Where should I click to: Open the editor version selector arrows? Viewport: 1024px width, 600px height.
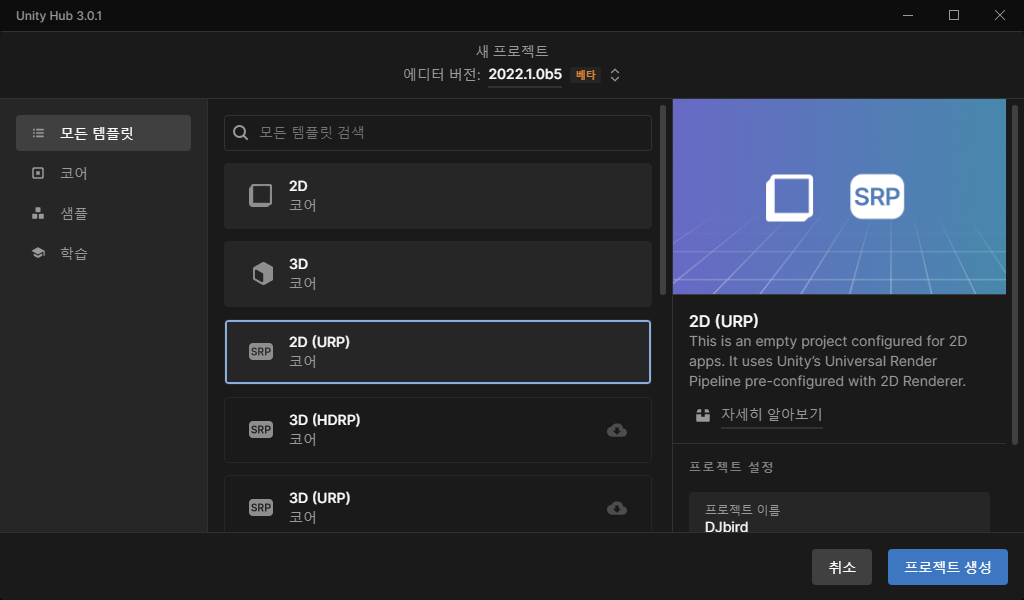(615, 75)
